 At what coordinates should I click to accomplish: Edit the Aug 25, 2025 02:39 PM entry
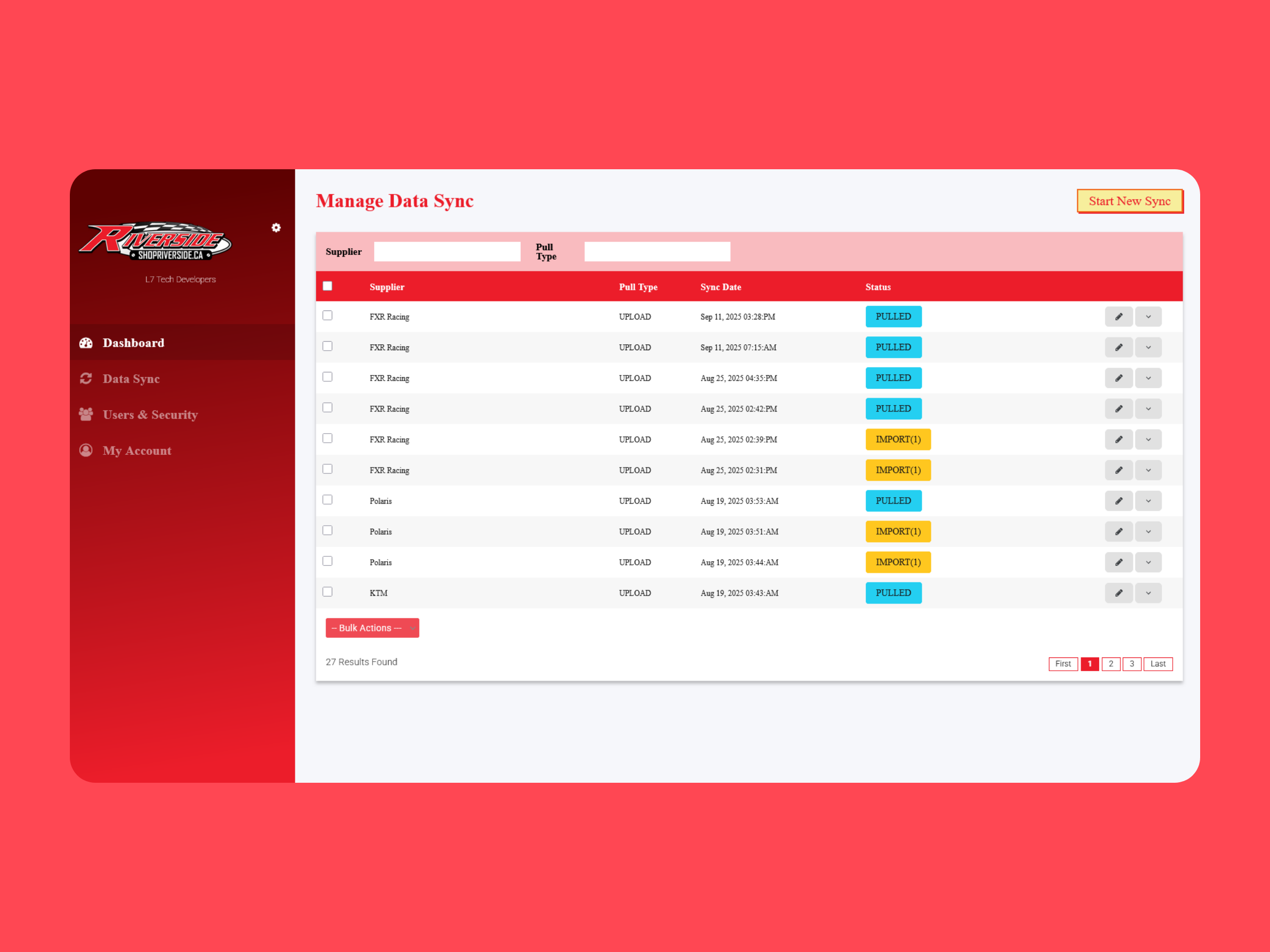click(x=1119, y=440)
